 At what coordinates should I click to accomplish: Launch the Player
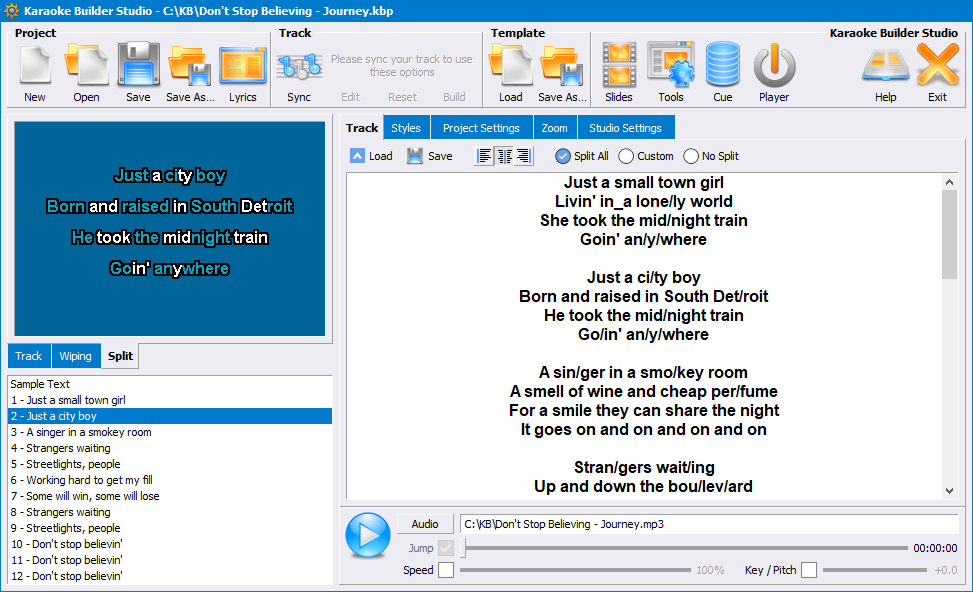tap(774, 73)
